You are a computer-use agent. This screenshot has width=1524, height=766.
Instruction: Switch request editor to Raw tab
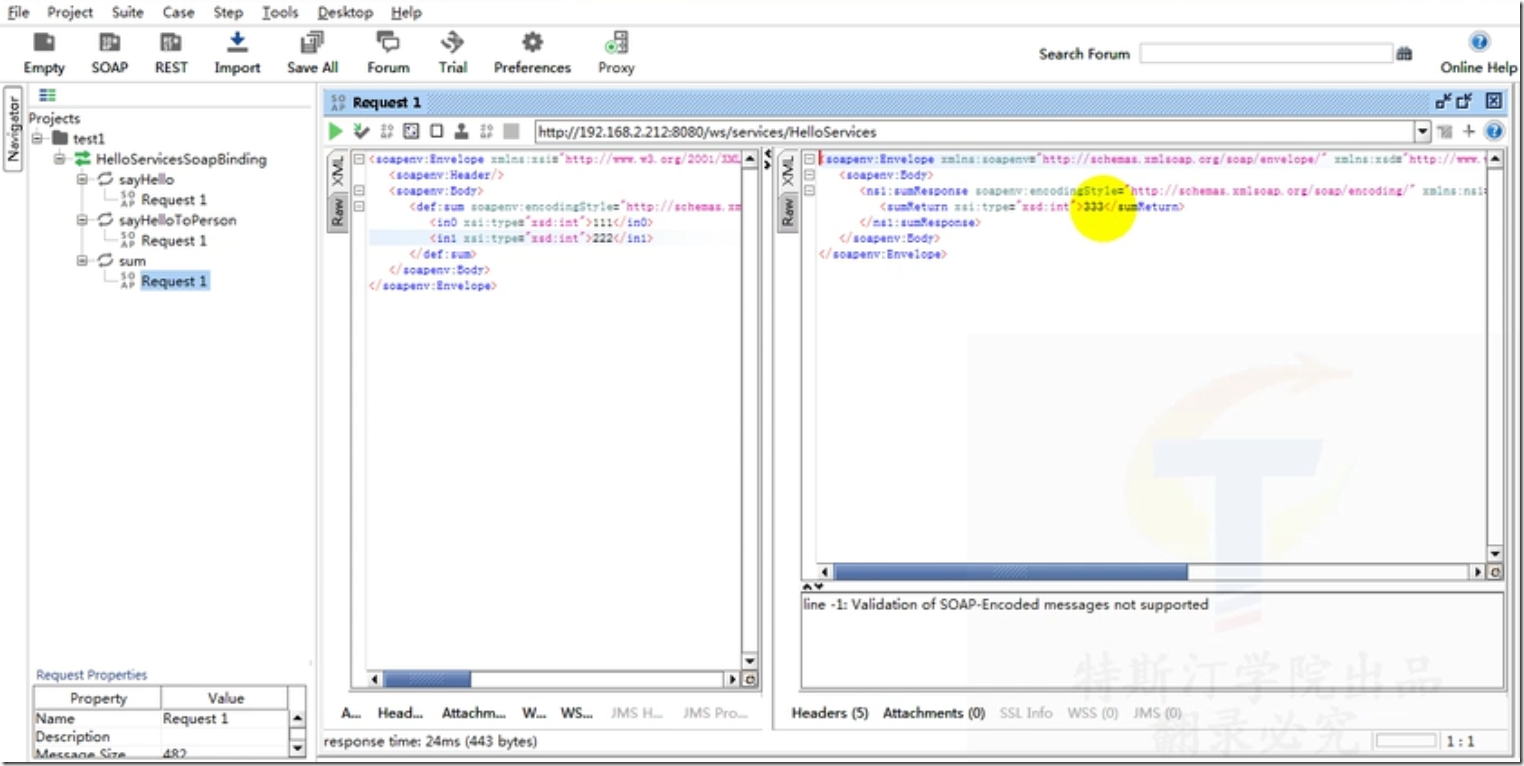tap(338, 212)
